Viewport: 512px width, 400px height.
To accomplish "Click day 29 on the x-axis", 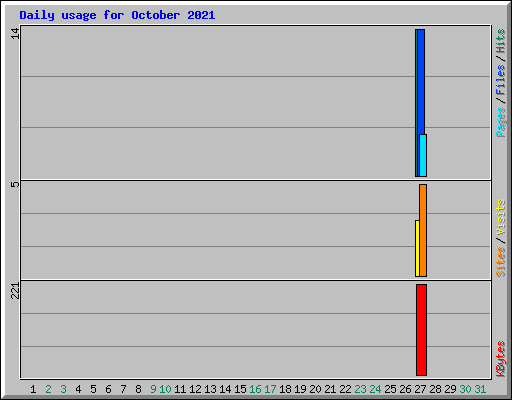I will tap(450, 389).
